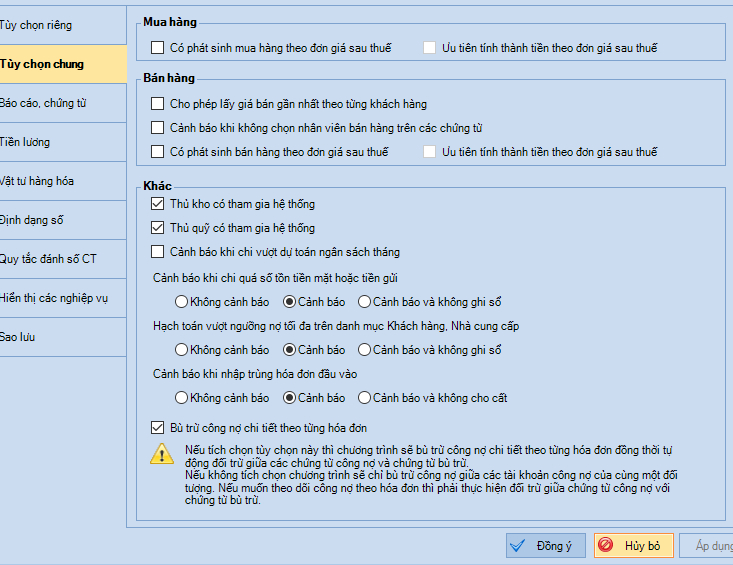Check Cho phép lấy giá bán gần nhất
733x565 pixels.
click(x=158, y=104)
